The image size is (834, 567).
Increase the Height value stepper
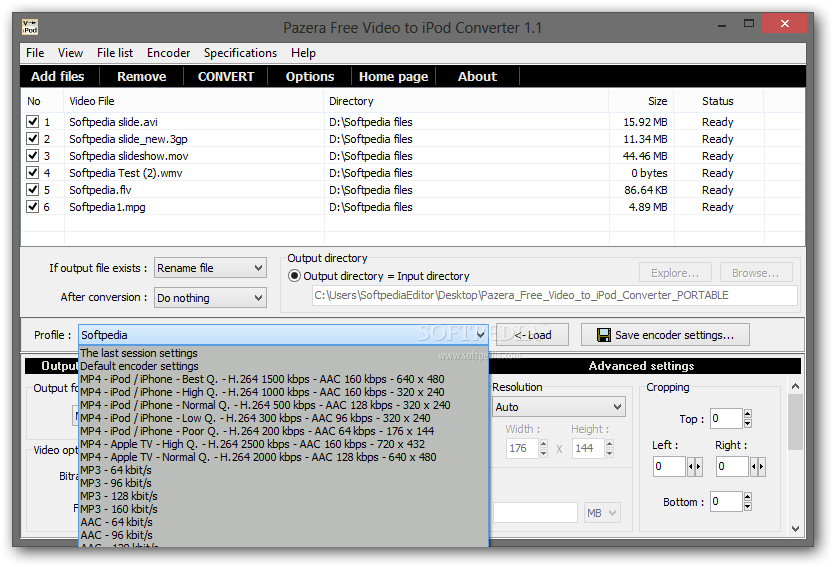610,444
